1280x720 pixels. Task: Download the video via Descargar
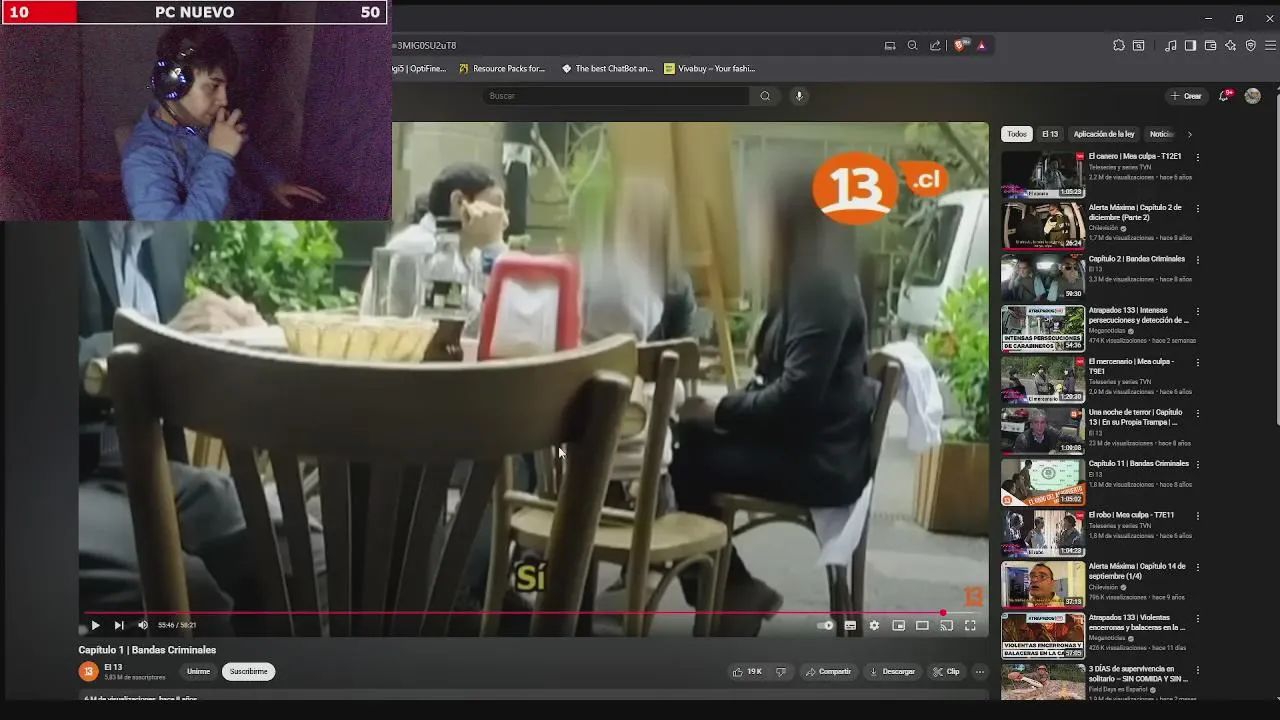893,672
